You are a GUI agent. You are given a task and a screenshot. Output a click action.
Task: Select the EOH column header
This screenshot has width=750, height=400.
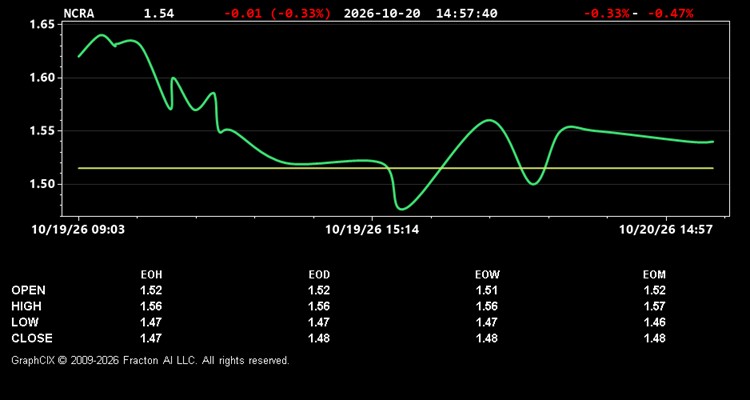151,275
